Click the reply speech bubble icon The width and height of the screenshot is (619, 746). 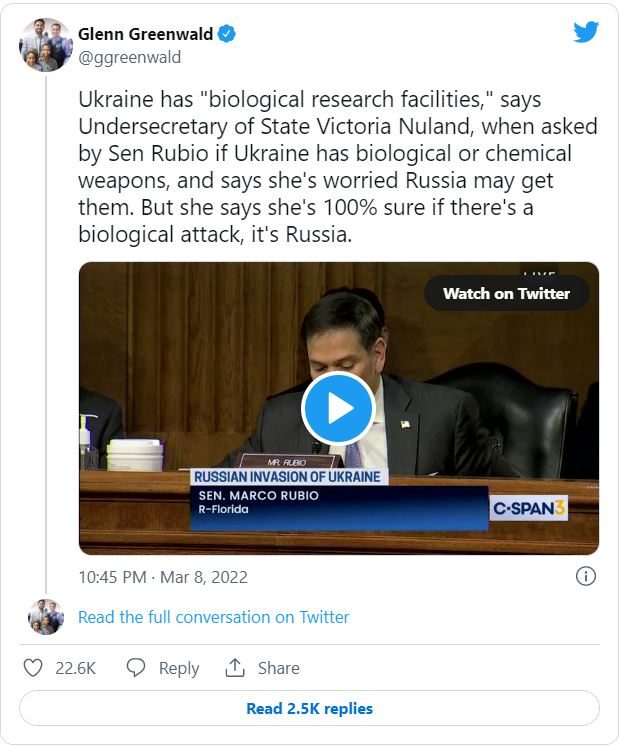click(x=136, y=668)
